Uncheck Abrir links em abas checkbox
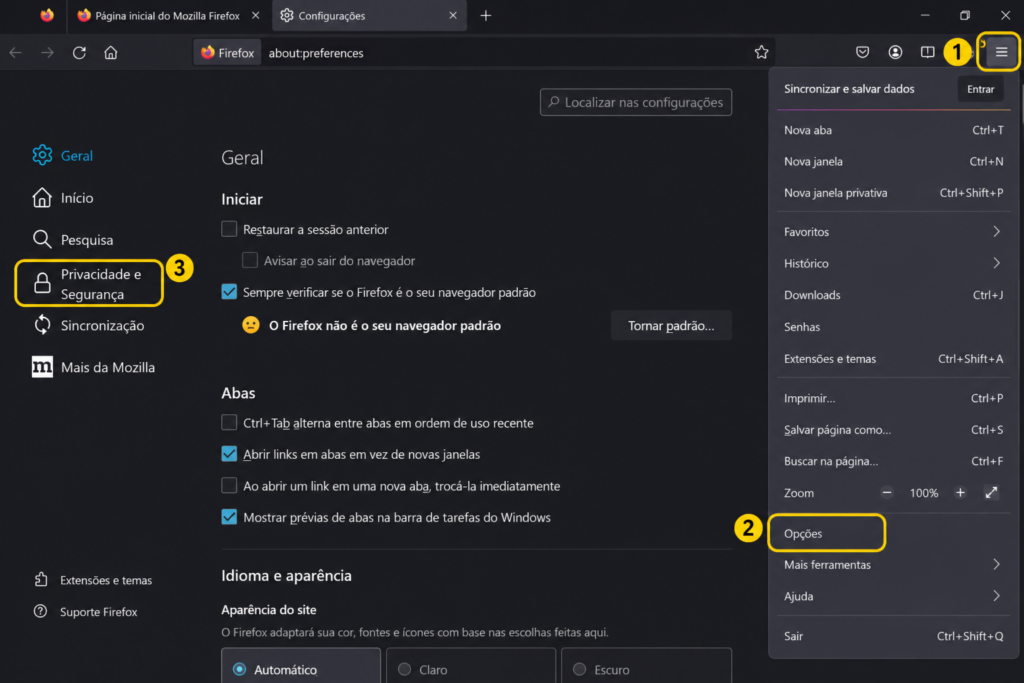 [229, 454]
